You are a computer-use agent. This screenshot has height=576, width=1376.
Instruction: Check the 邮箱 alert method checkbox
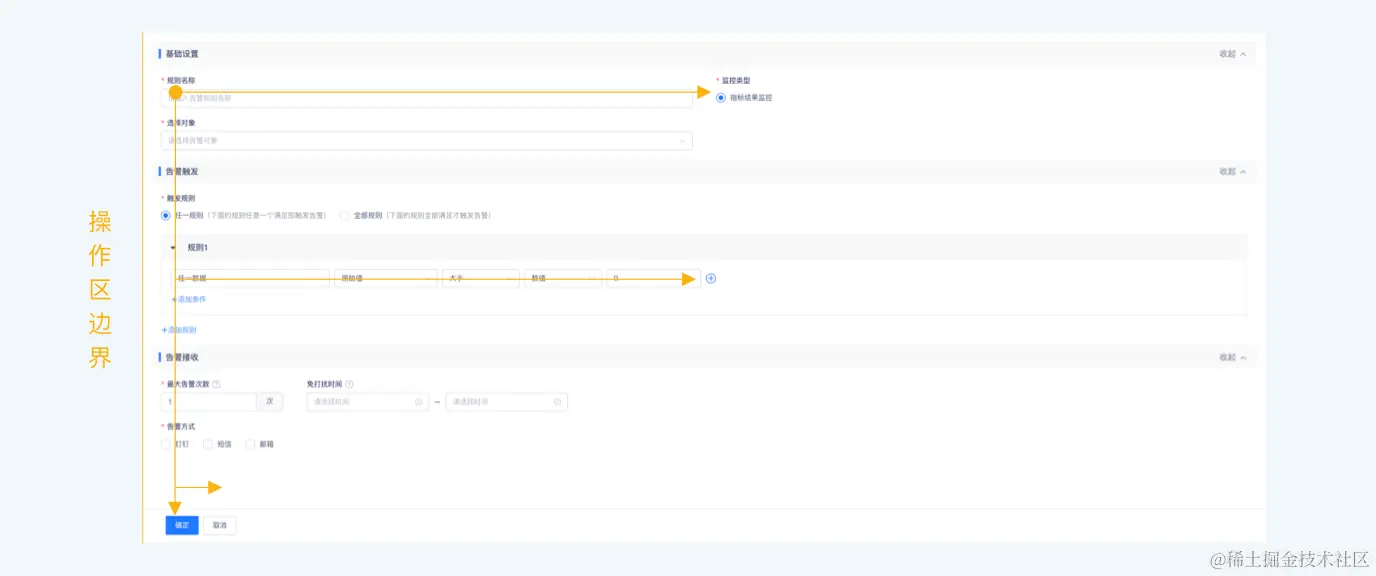(250, 444)
